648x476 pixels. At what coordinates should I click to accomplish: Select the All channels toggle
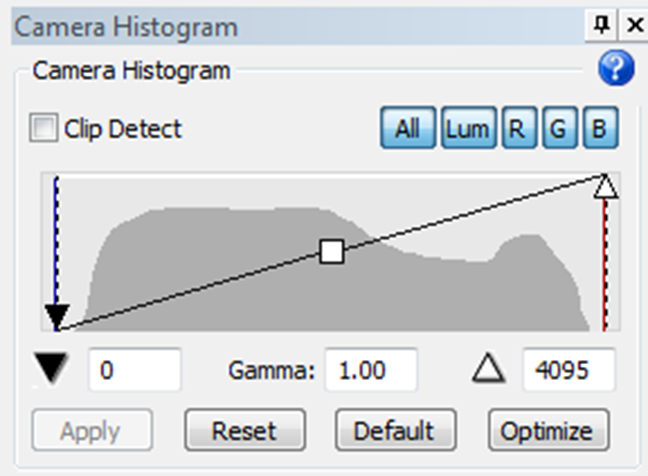pyautogui.click(x=406, y=128)
